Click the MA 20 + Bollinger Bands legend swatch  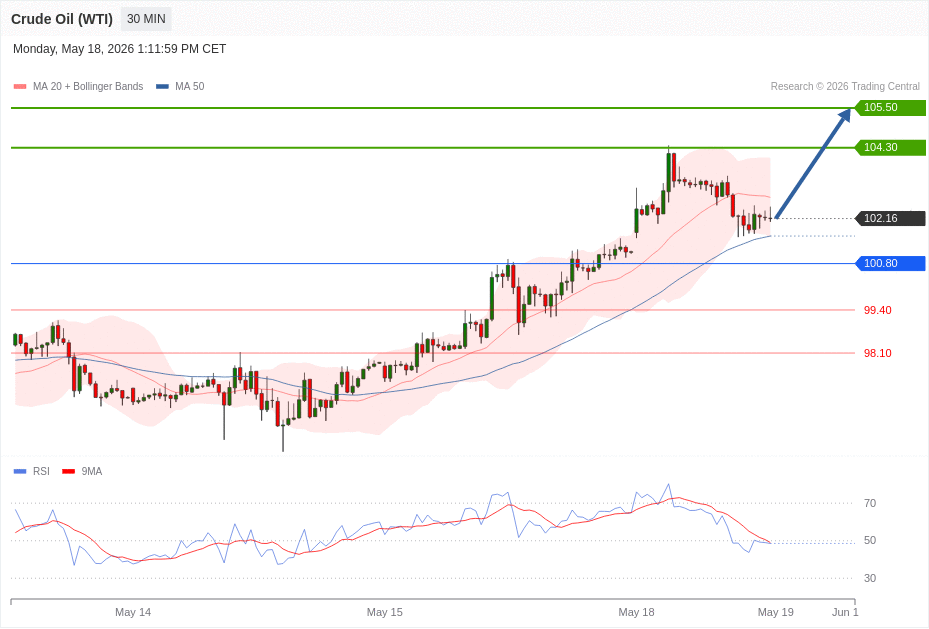[x=20, y=86]
